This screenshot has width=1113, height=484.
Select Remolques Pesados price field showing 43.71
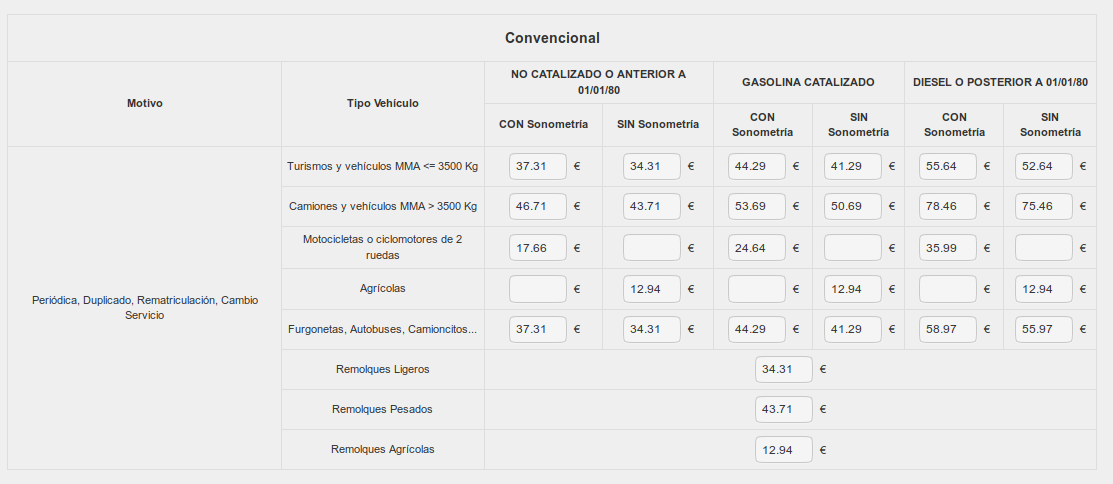click(x=784, y=409)
